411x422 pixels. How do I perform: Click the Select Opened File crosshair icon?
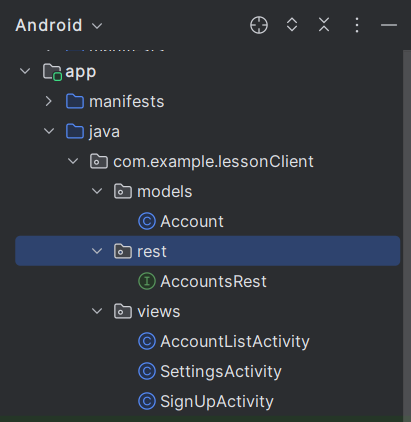pyautogui.click(x=259, y=25)
